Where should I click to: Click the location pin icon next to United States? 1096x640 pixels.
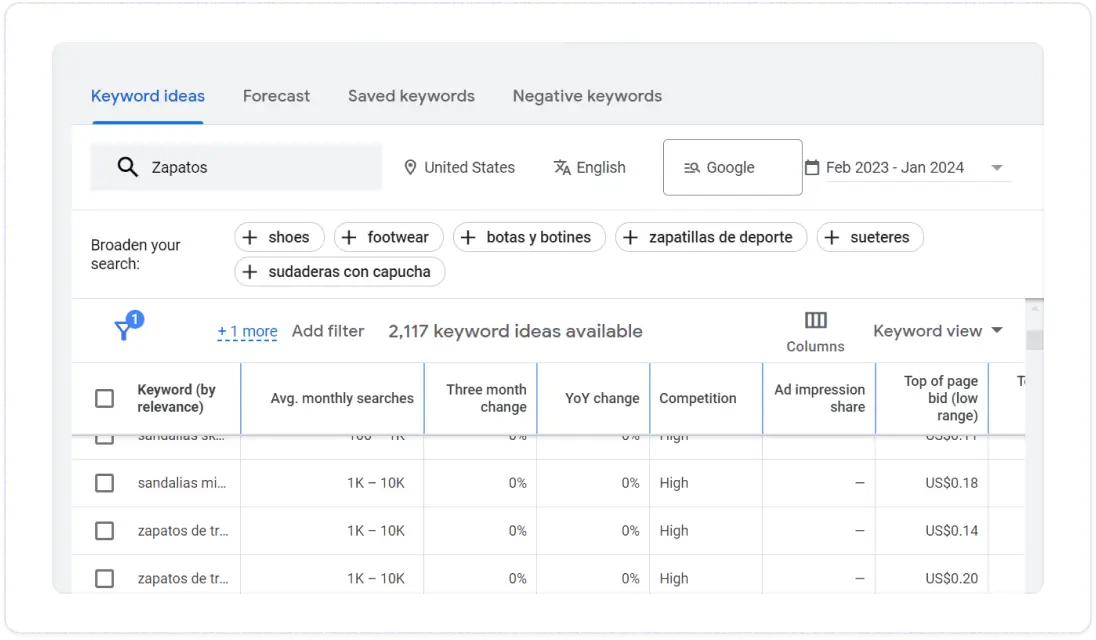(410, 167)
